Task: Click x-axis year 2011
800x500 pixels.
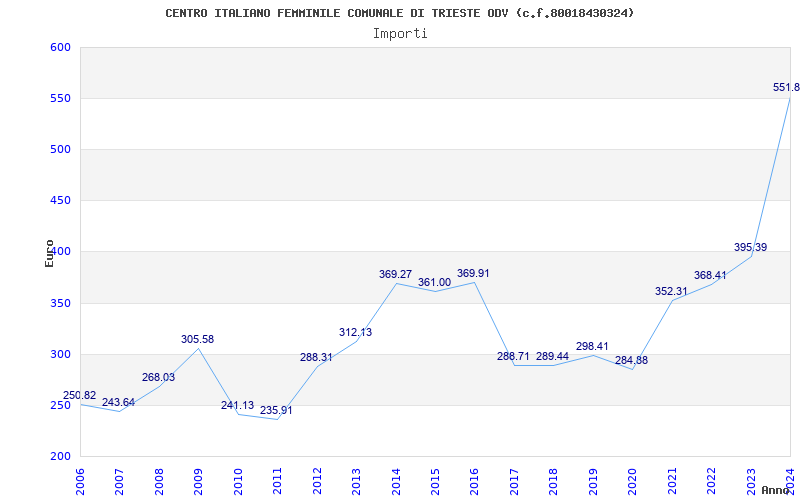Action: click(278, 481)
